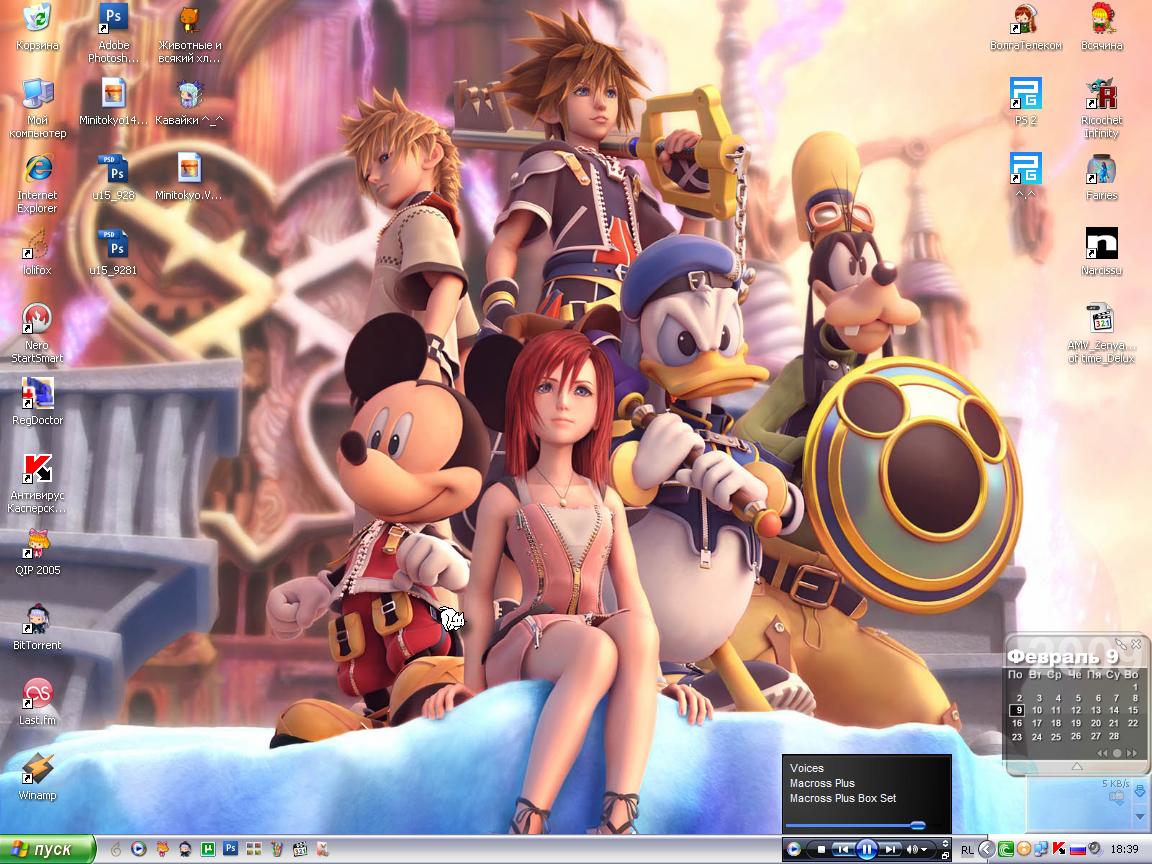The width and height of the screenshot is (1152, 864).
Task: Click the small walking cat desktop pet
Action: [452, 619]
